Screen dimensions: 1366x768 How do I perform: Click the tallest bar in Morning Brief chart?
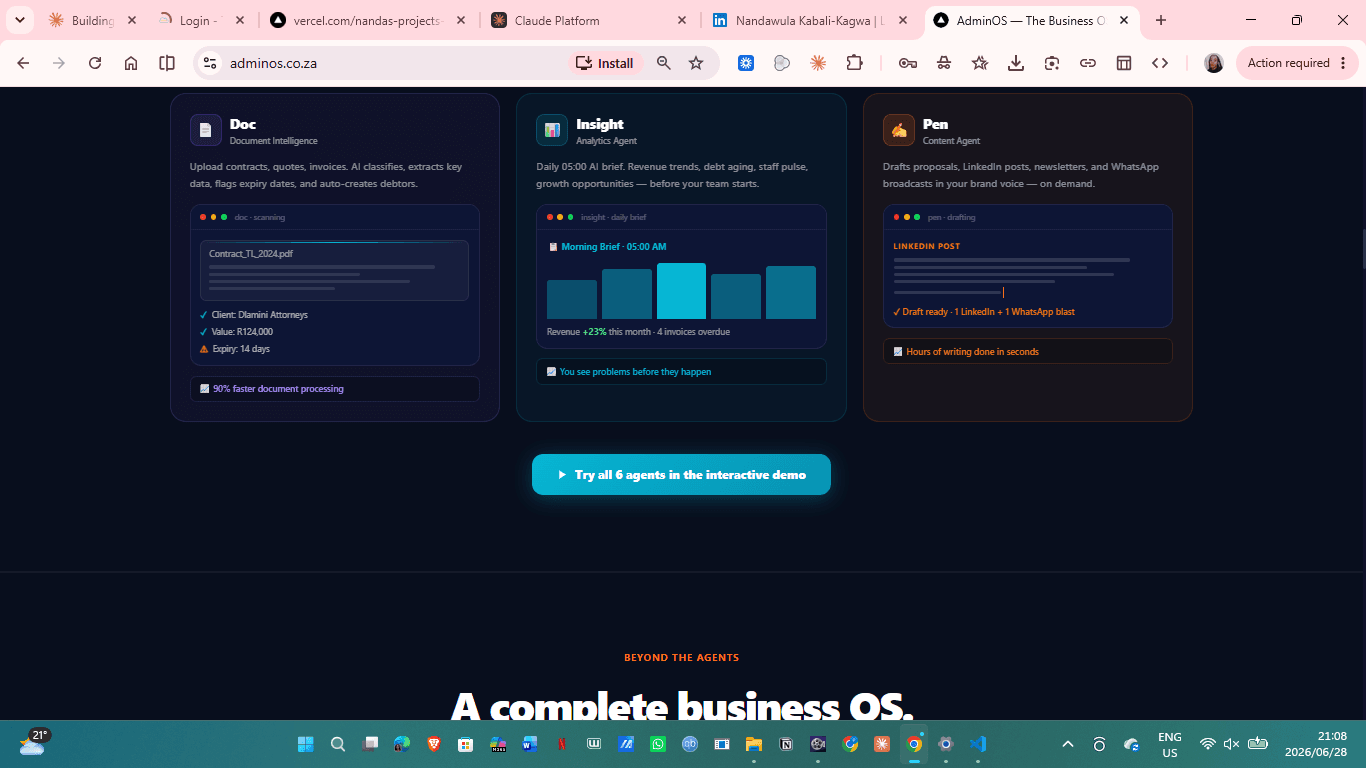pyautogui.click(x=681, y=291)
